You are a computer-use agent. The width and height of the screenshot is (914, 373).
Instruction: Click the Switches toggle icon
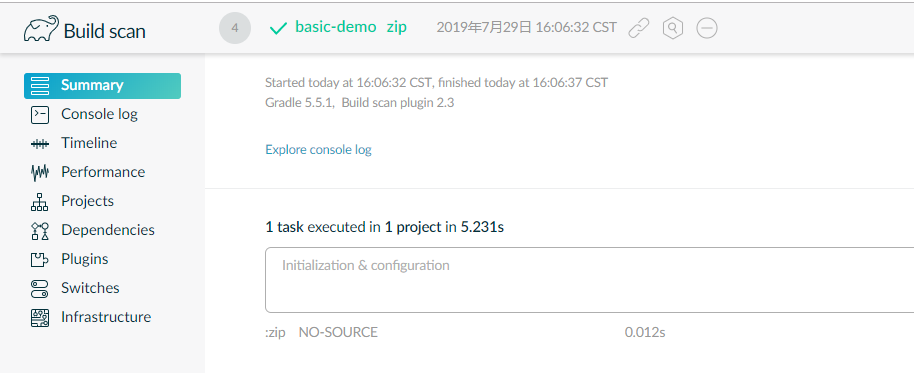coord(40,288)
